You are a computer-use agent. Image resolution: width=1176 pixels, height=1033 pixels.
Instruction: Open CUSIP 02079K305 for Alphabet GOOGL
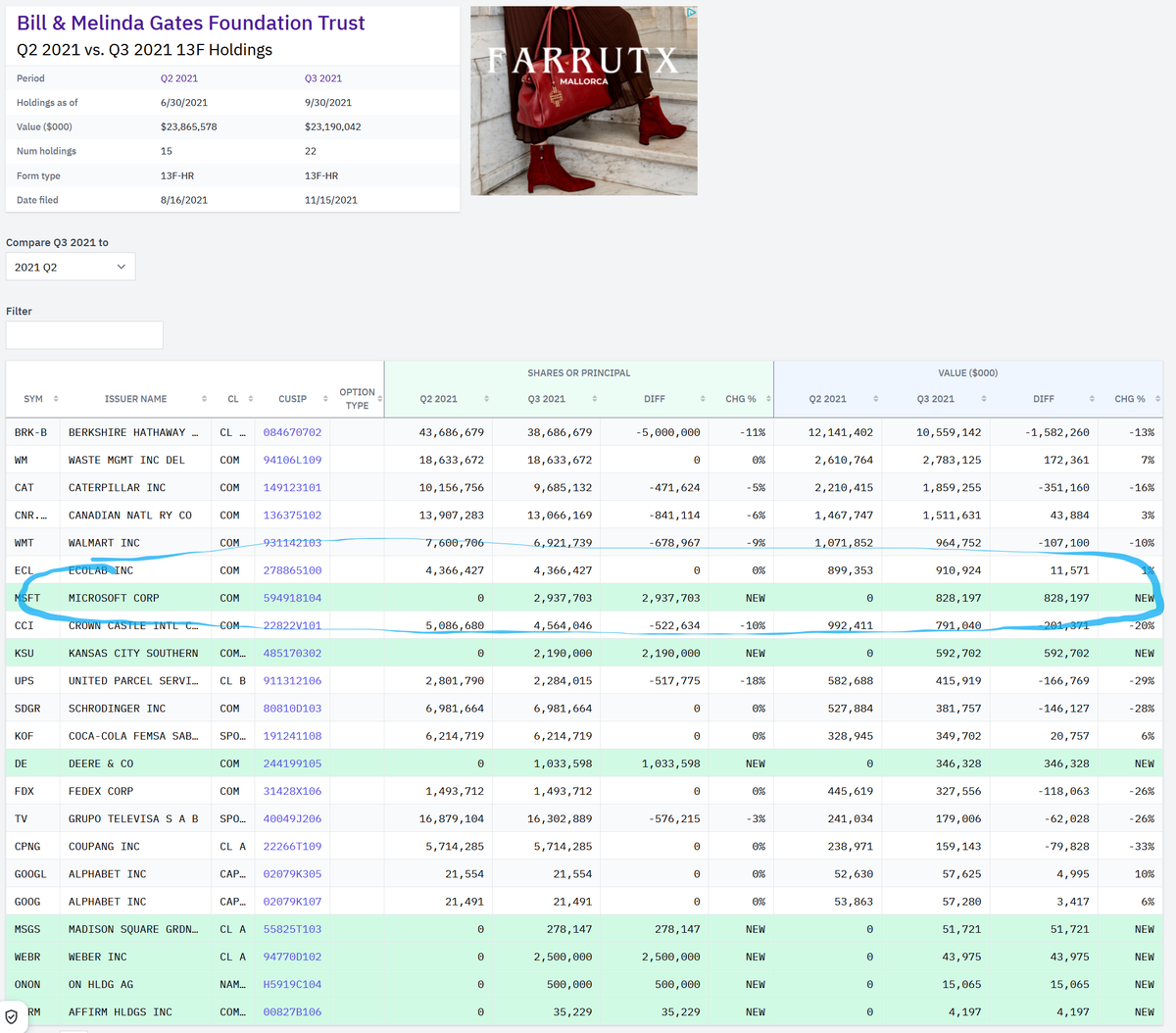click(292, 874)
